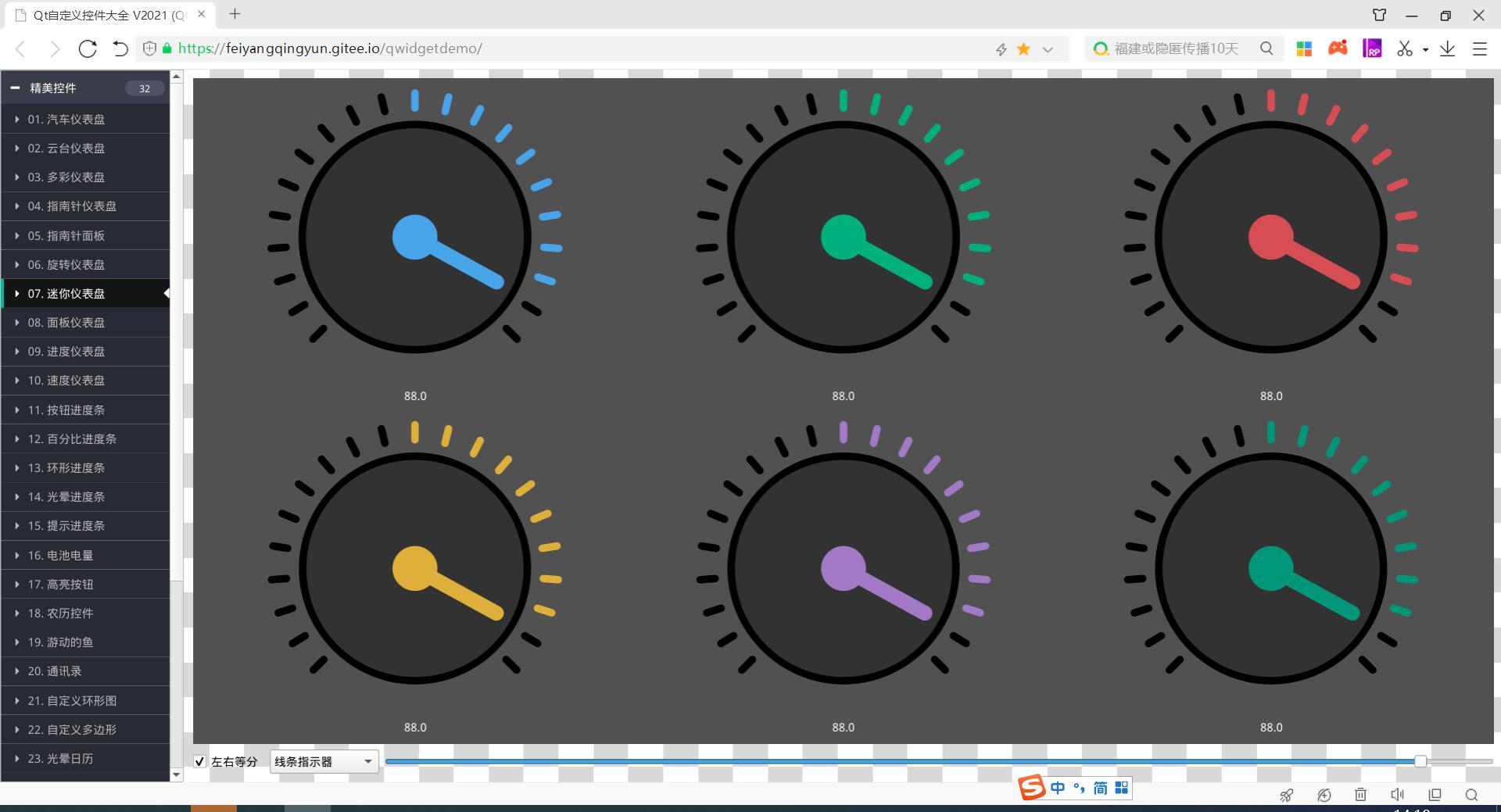Open the IME toolbox grid icon
This screenshot has width=1501, height=812.
point(1122,788)
